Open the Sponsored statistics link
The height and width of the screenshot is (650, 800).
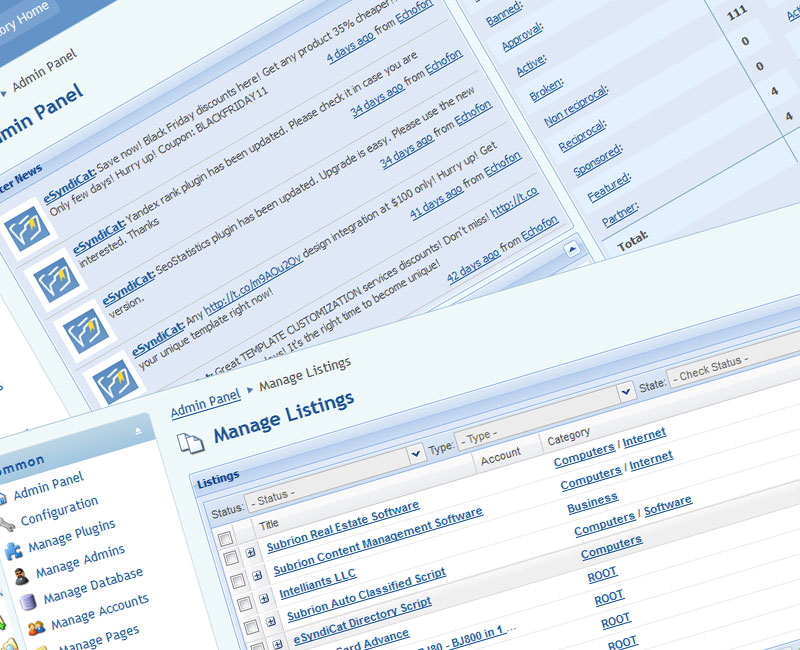pos(597,160)
